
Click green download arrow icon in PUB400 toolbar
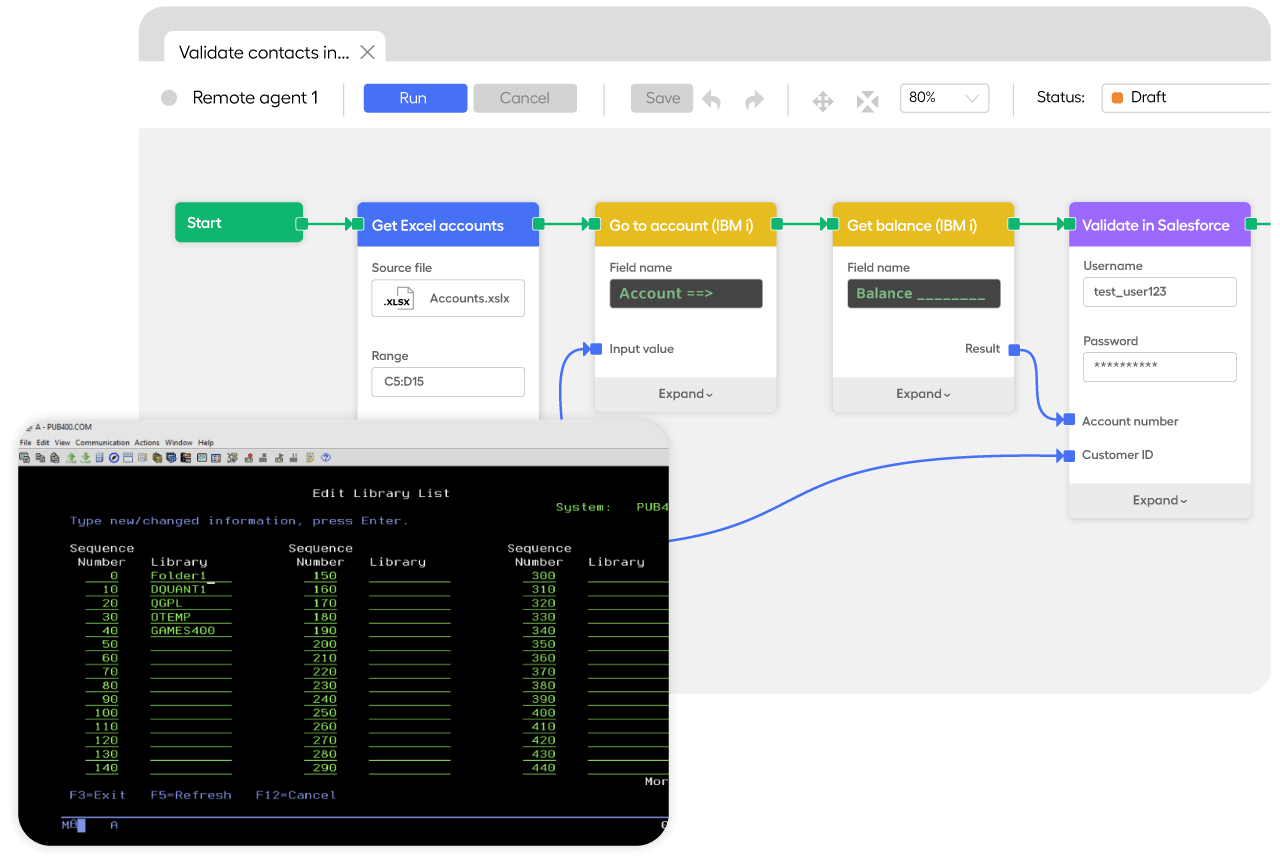click(x=85, y=458)
